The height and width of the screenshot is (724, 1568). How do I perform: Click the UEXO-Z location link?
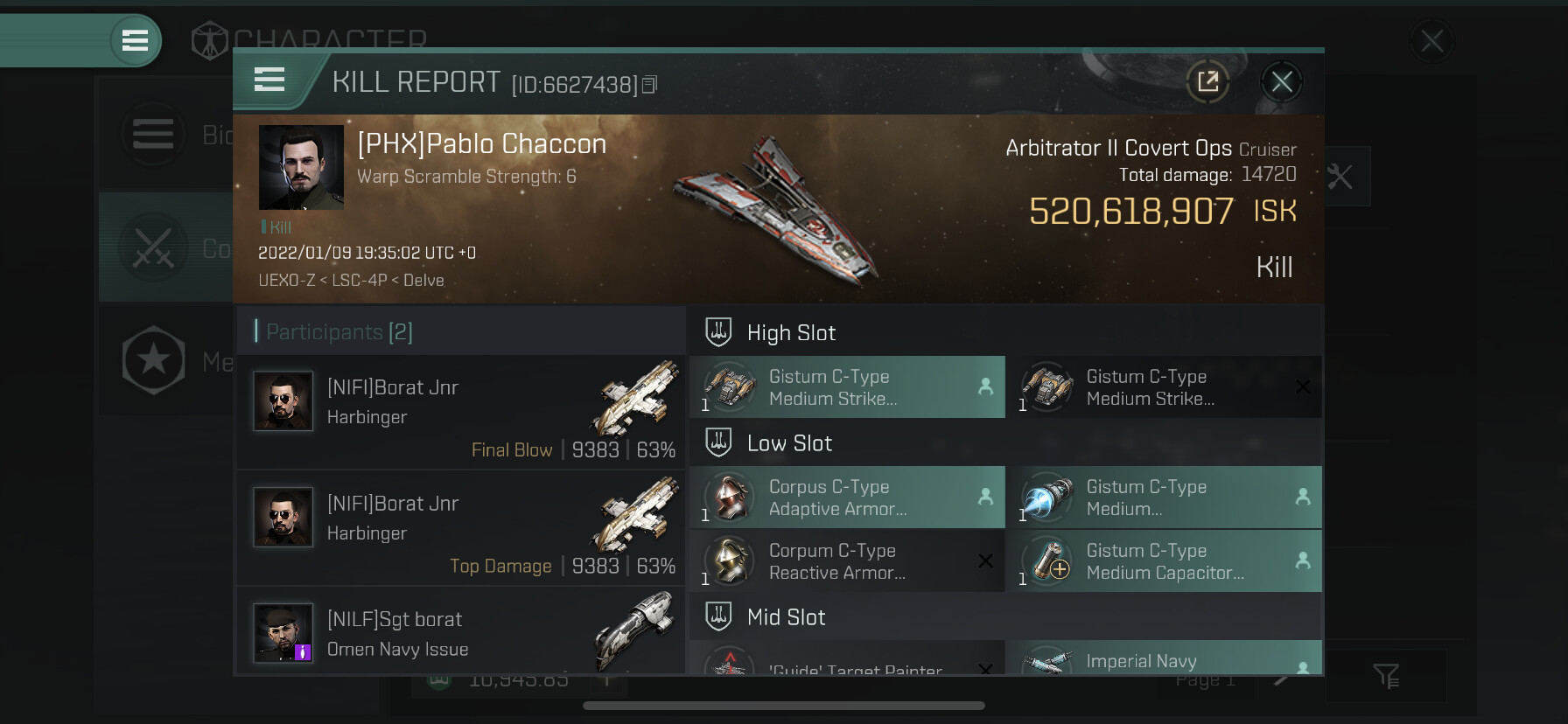[286, 281]
